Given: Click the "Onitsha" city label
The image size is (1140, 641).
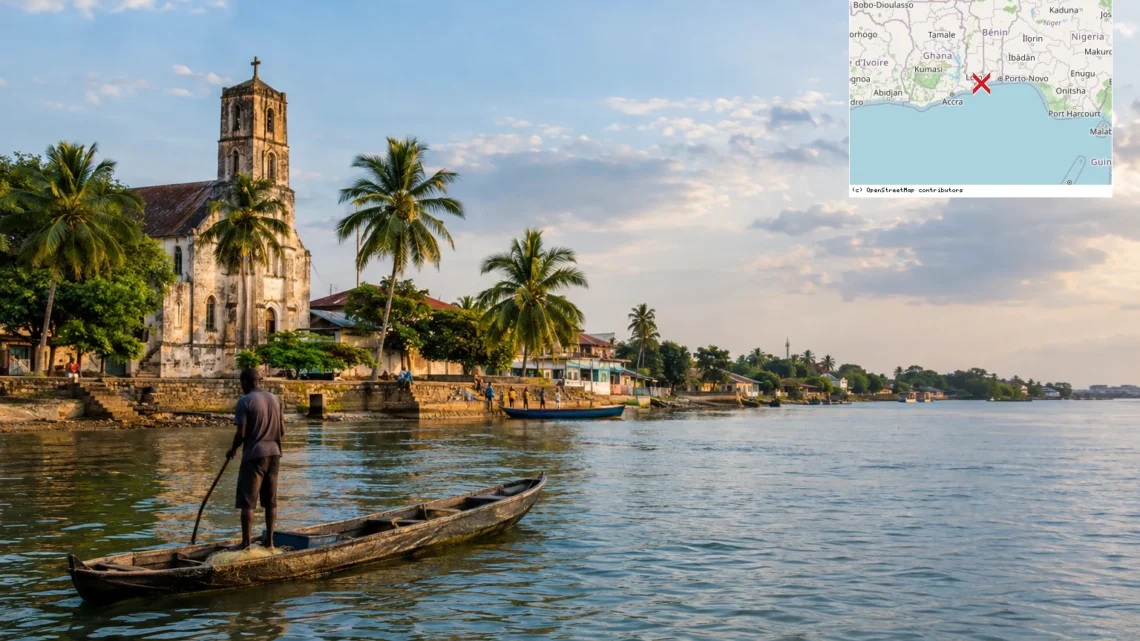Looking at the screenshot, I should [1070, 91].
